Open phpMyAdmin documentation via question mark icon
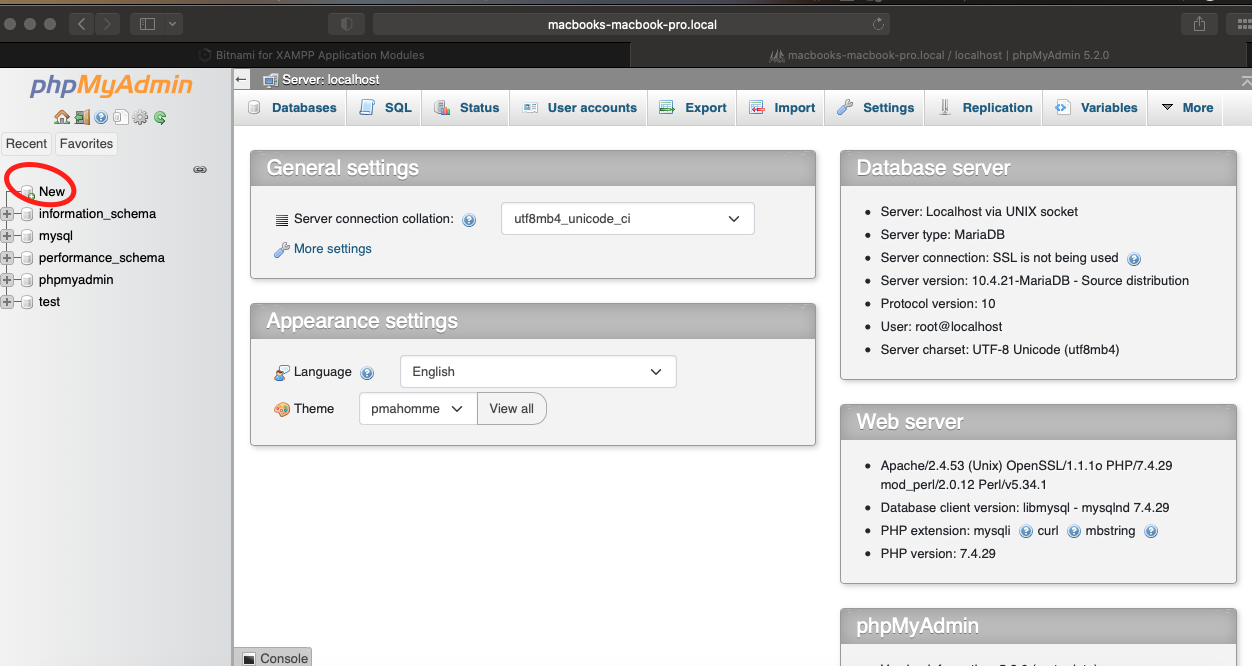Screen dimensions: 1252x666 coord(100,117)
